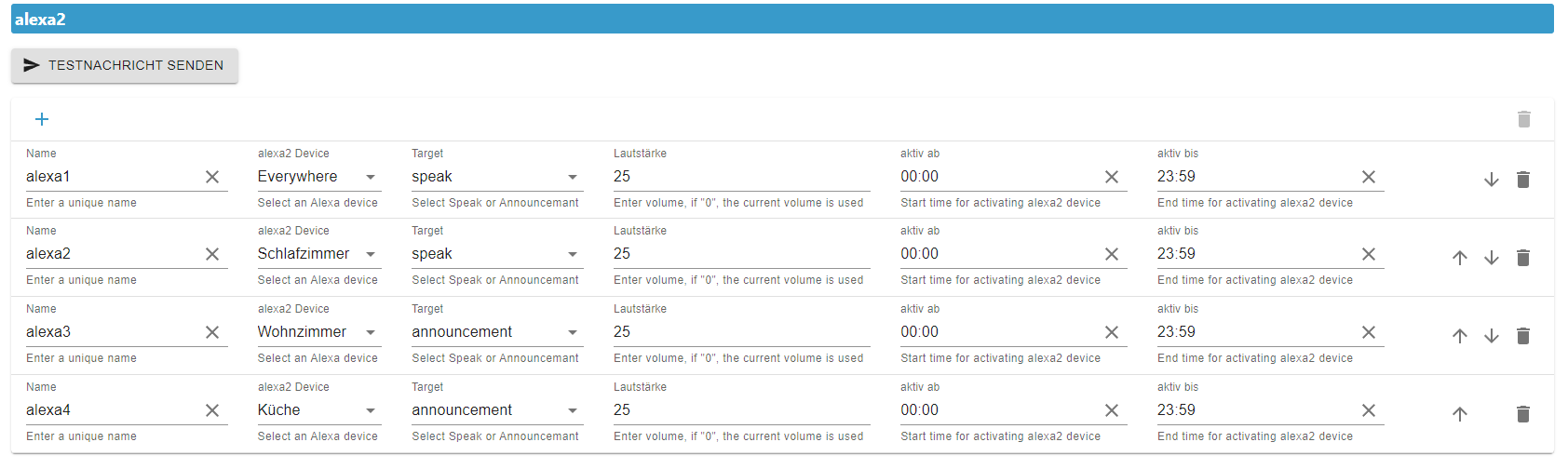The height and width of the screenshot is (469, 1568).
Task: Open the Küche device dropdown
Action: (x=319, y=410)
